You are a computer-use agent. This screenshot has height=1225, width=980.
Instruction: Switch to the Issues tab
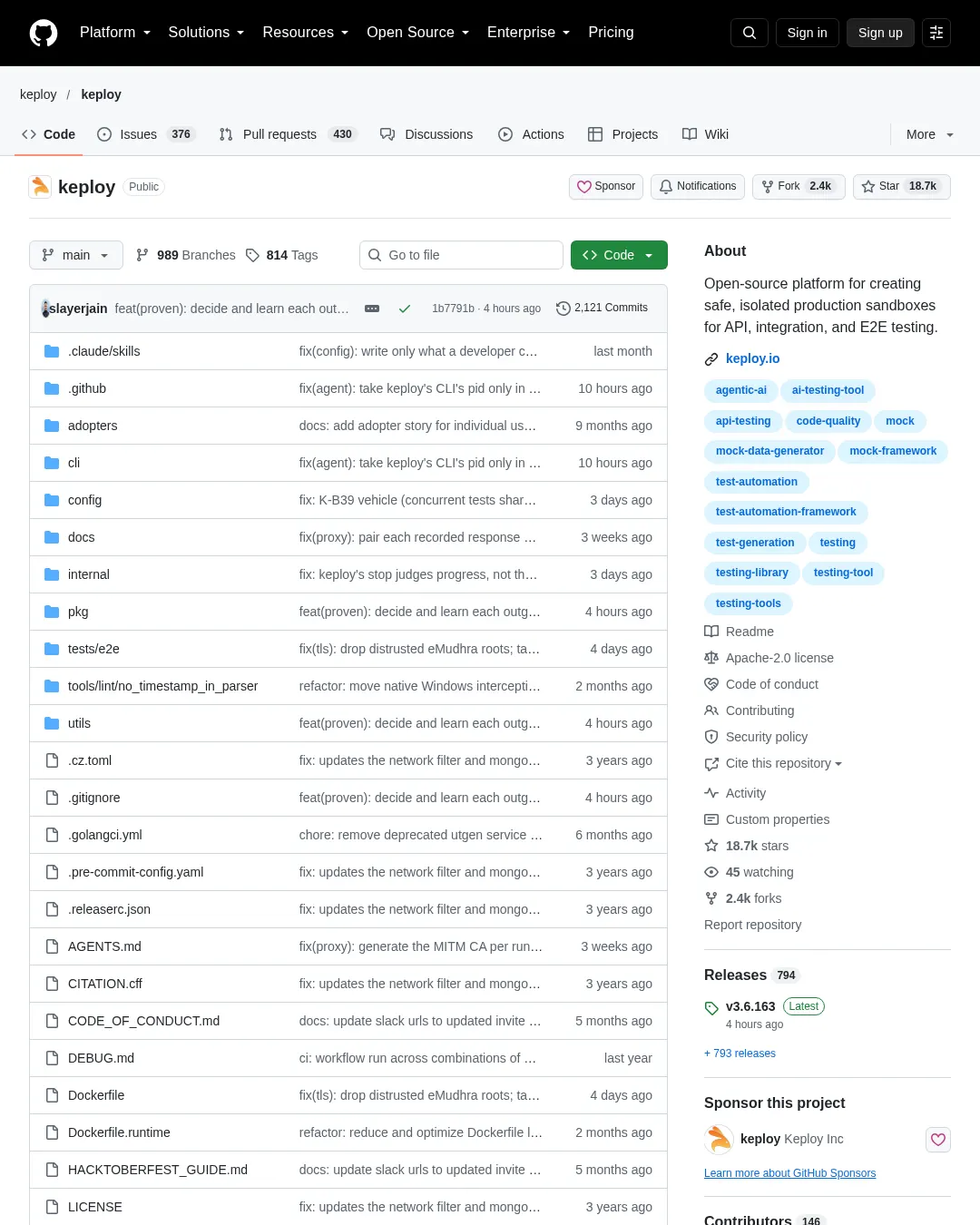(146, 134)
